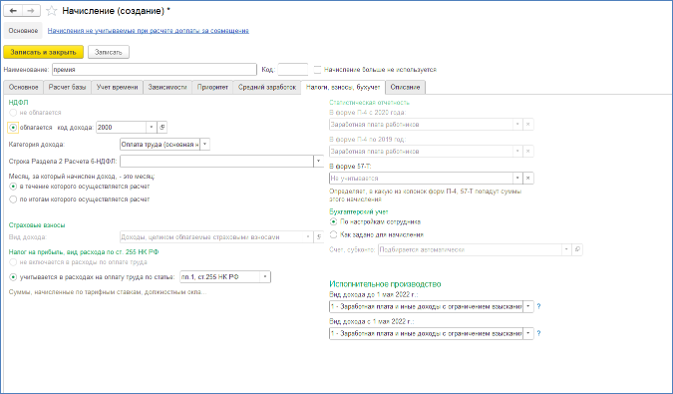Expand the код дохода dropdown

pyautogui.click(x=152, y=127)
